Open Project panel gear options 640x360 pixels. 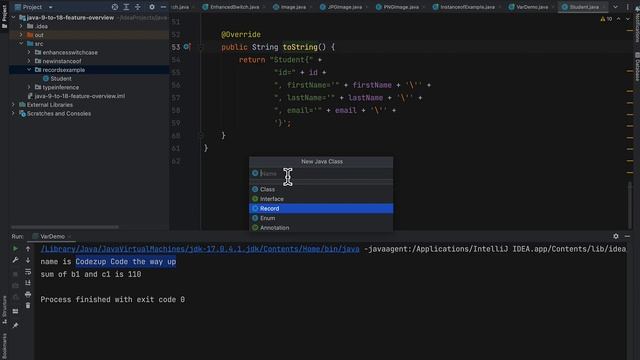point(152,7)
